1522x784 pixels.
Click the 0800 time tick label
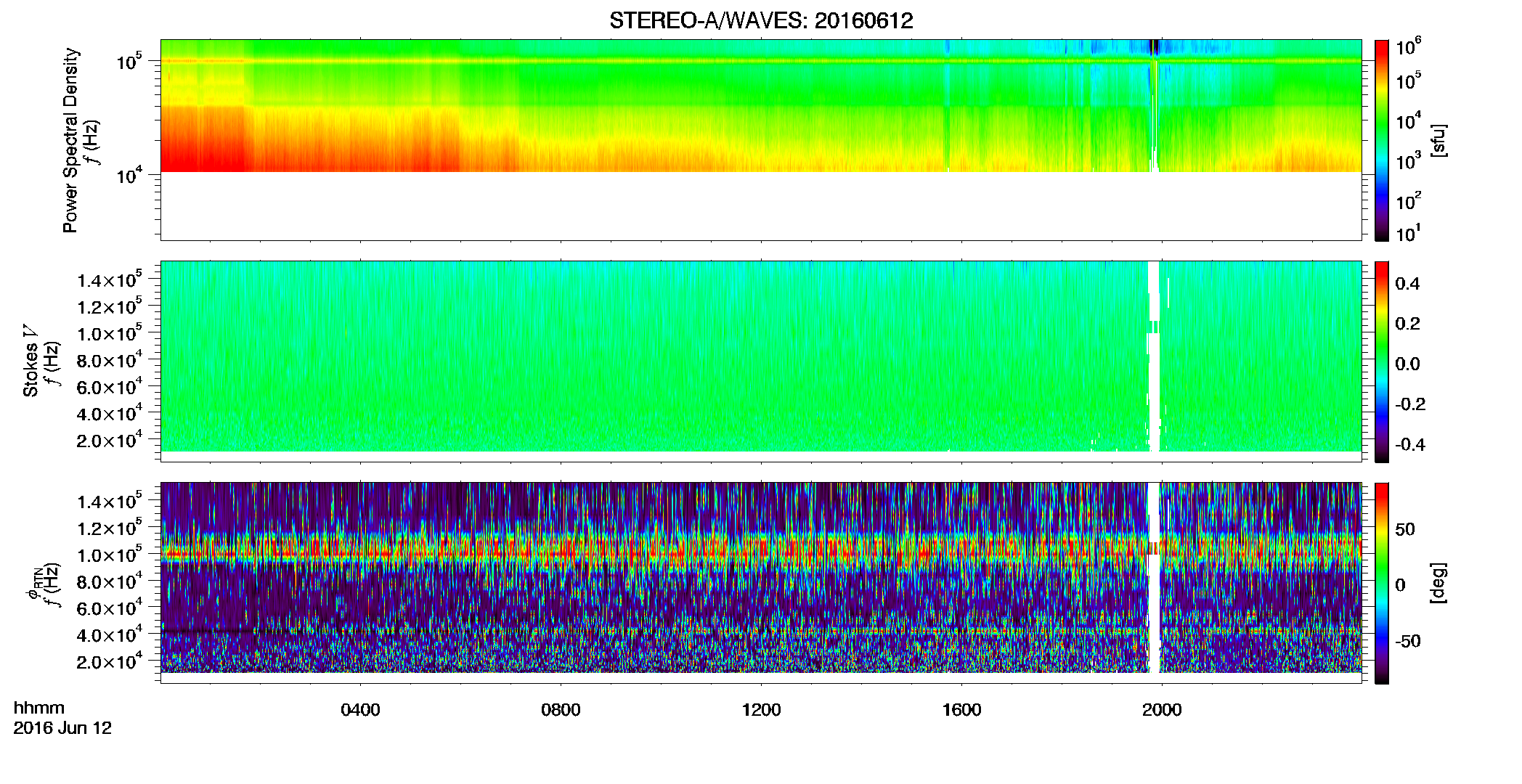pos(561,710)
